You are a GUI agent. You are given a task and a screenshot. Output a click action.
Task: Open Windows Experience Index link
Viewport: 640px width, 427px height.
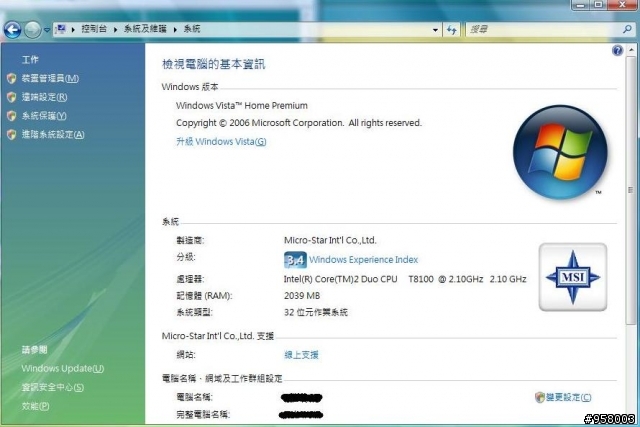(364, 260)
